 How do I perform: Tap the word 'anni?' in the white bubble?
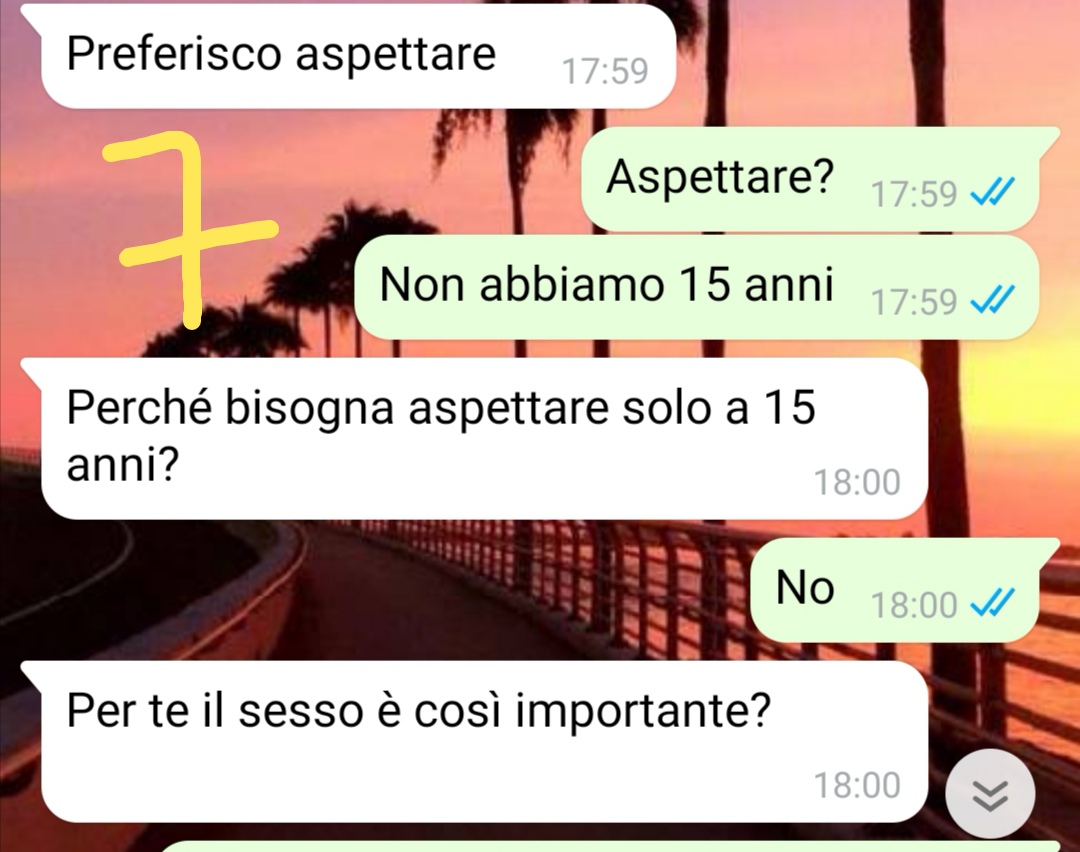[x=123, y=466]
